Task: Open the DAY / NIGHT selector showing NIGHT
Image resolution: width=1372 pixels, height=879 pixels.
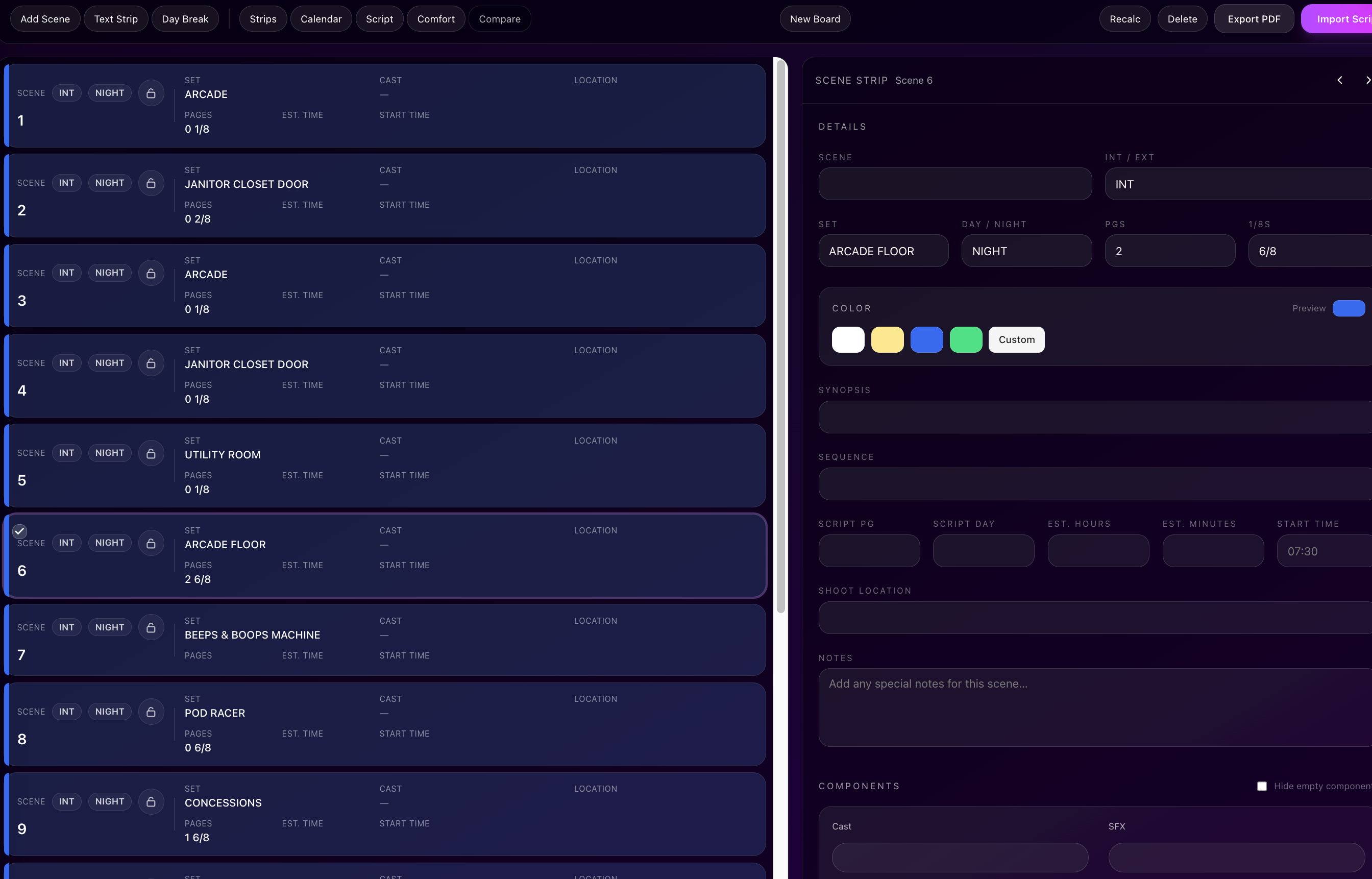Action: click(x=1026, y=251)
